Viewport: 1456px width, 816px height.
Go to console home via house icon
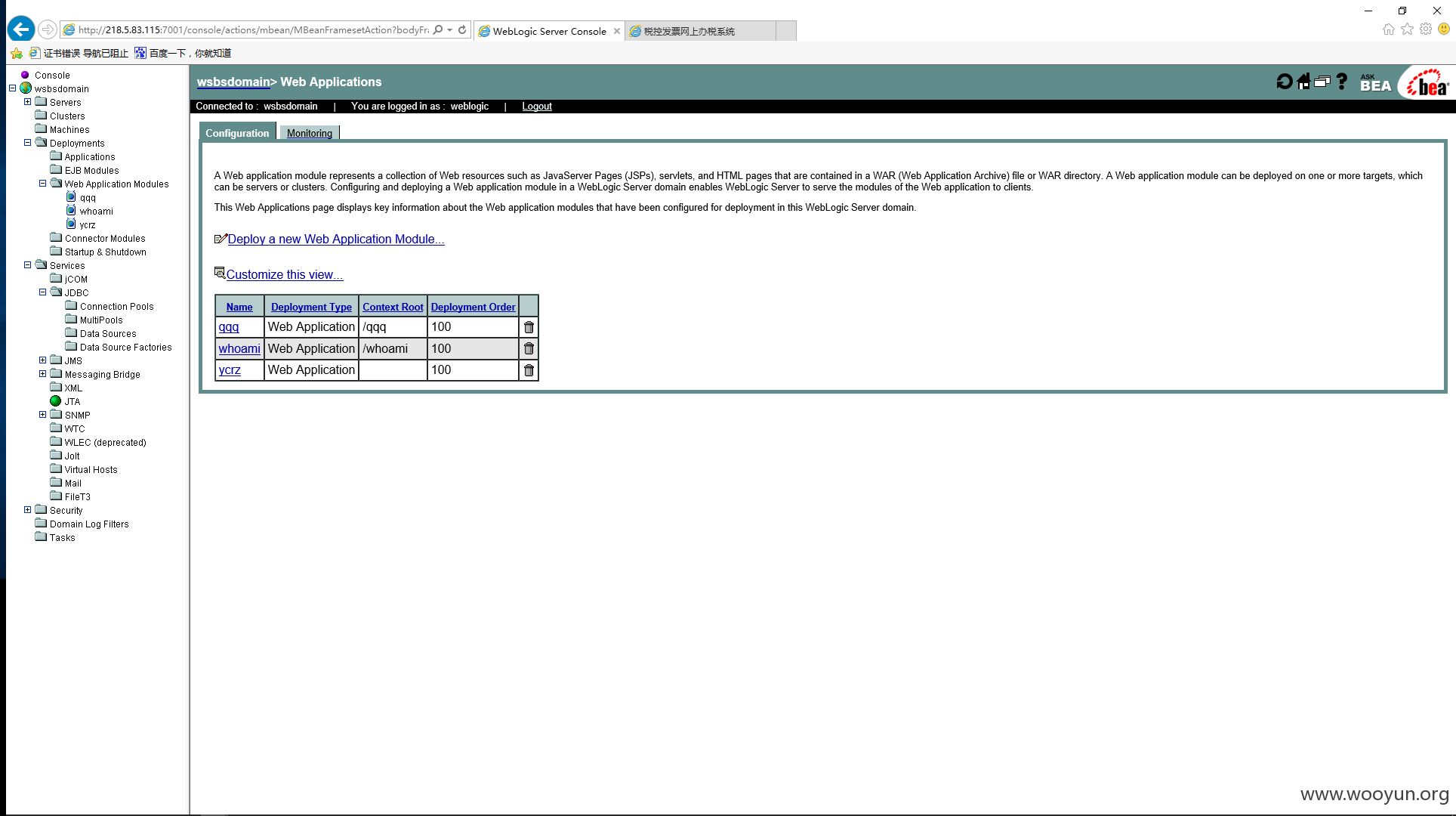coord(1303,82)
